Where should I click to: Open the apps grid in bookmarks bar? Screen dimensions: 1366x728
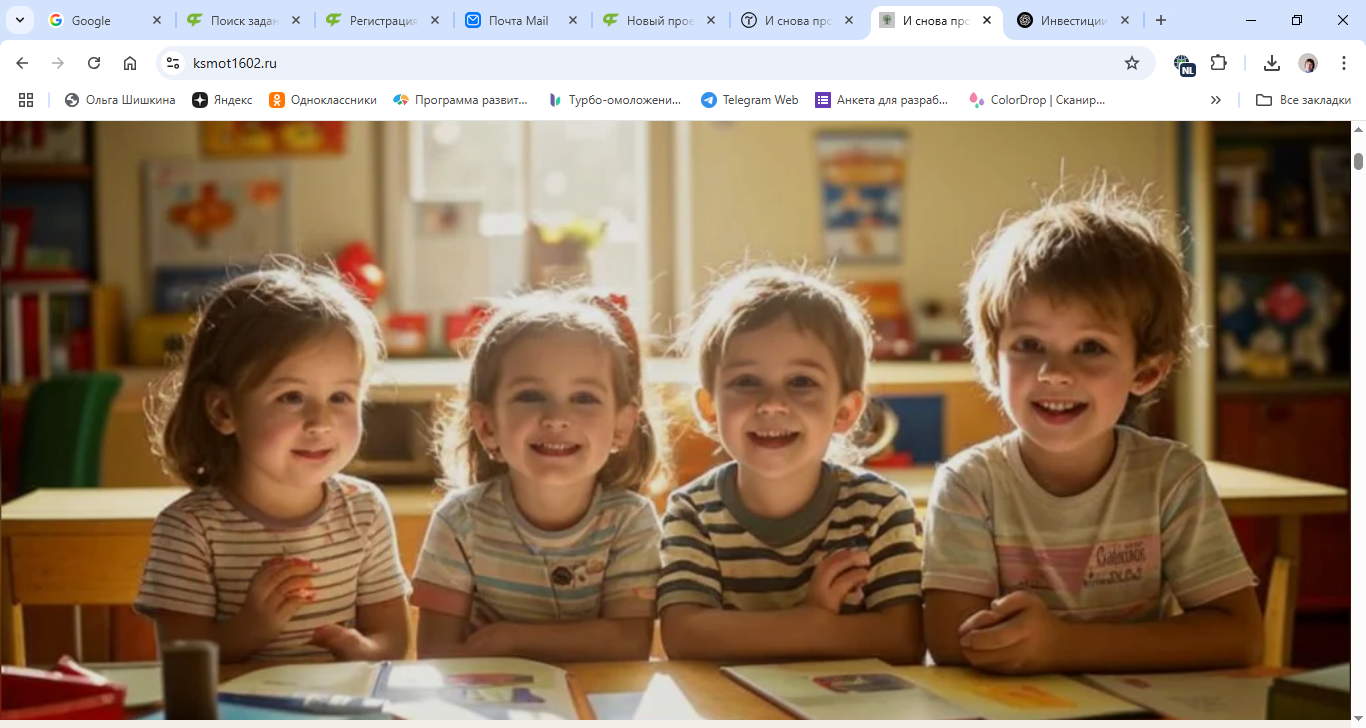coord(26,100)
